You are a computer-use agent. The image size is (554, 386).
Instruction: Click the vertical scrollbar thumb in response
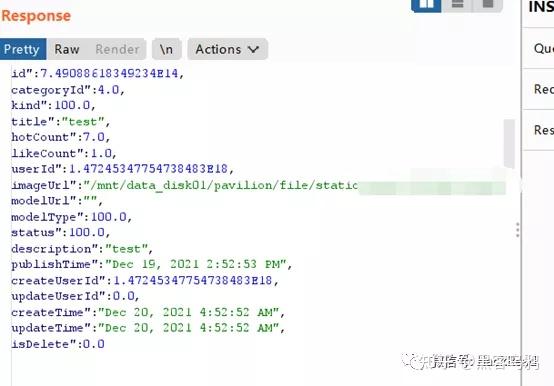coord(509,144)
